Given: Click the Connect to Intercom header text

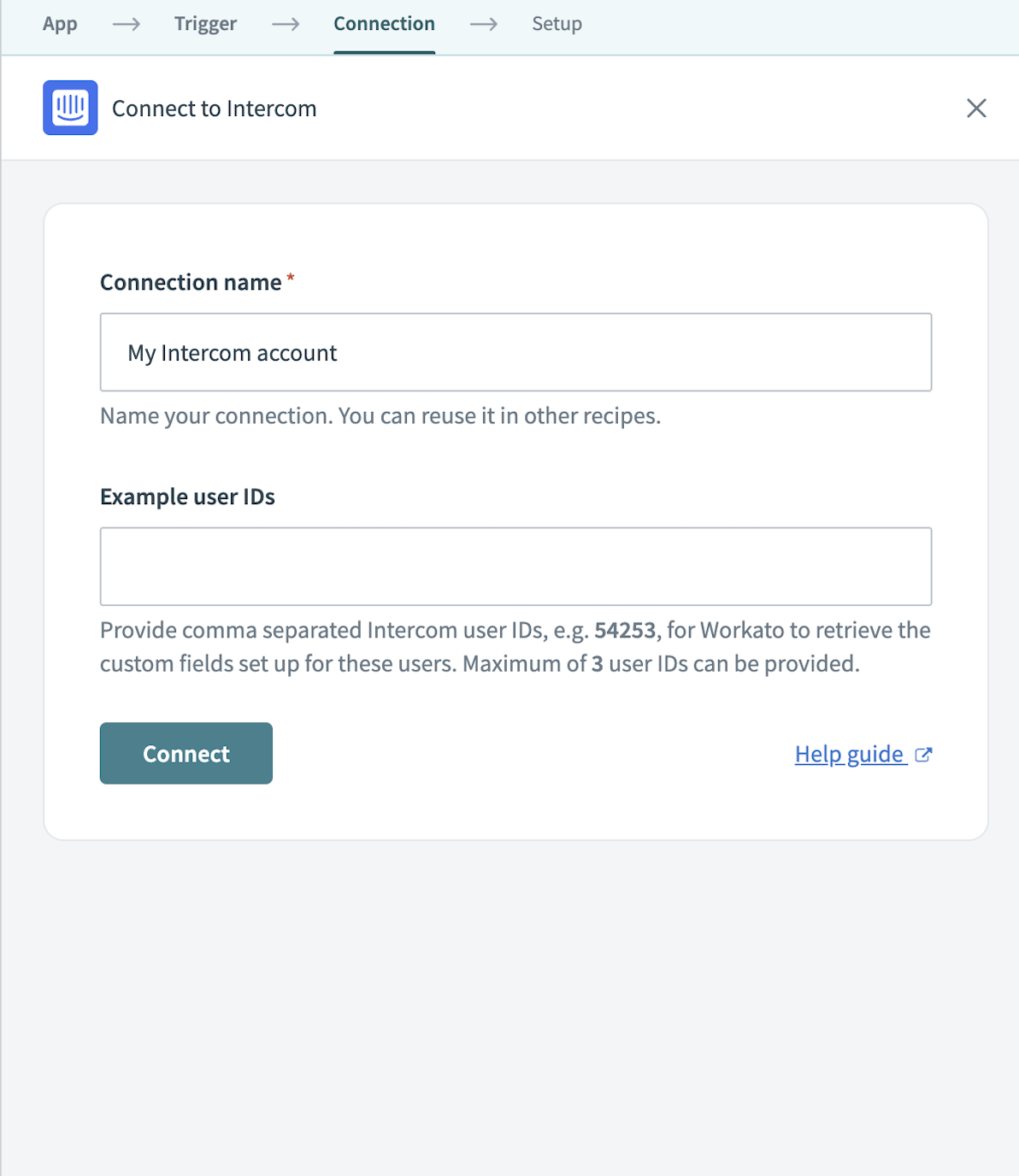Looking at the screenshot, I should 214,109.
